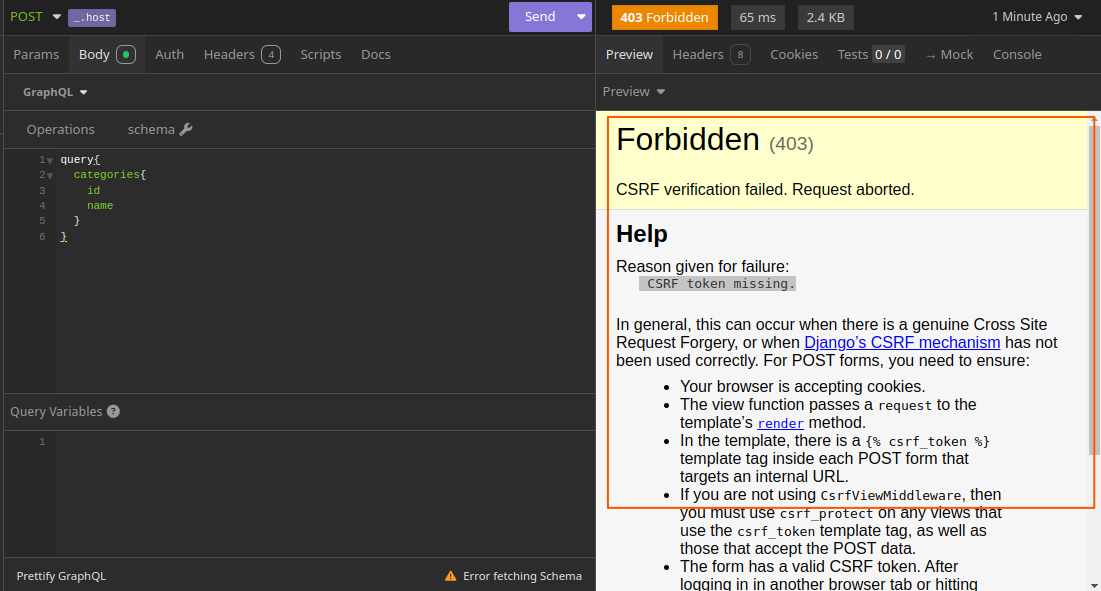Click the render method link

click(x=780, y=423)
